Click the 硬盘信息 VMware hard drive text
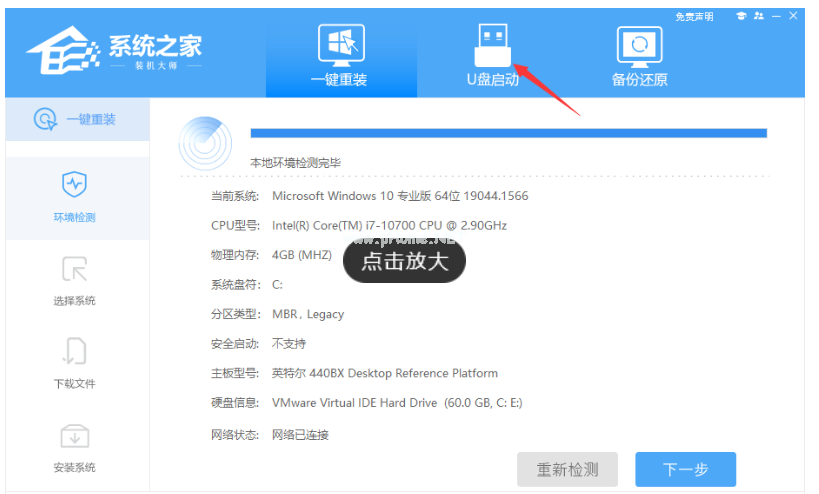This screenshot has width=819, height=494. pos(397,403)
